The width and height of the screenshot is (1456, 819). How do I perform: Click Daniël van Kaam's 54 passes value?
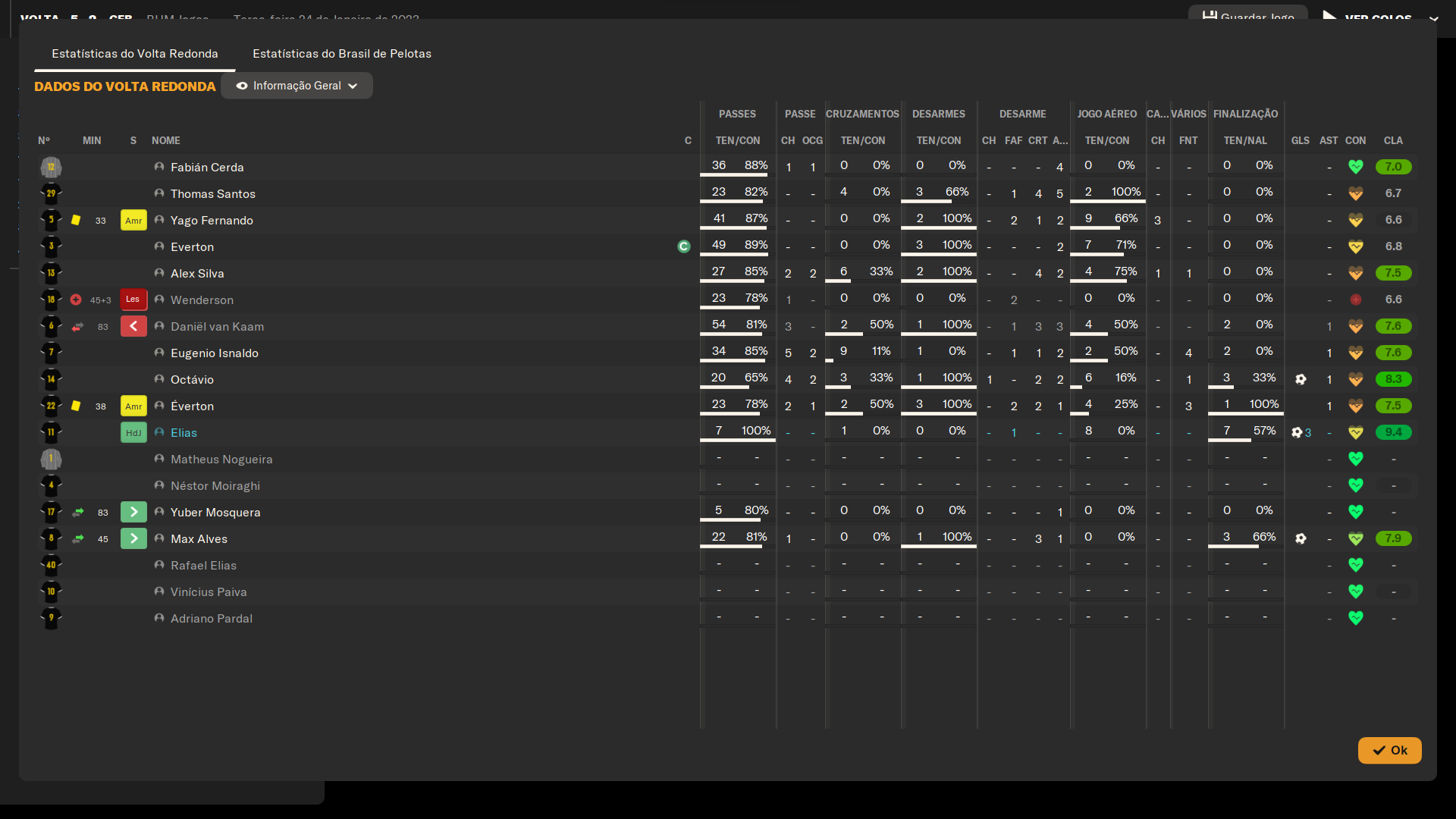point(719,325)
